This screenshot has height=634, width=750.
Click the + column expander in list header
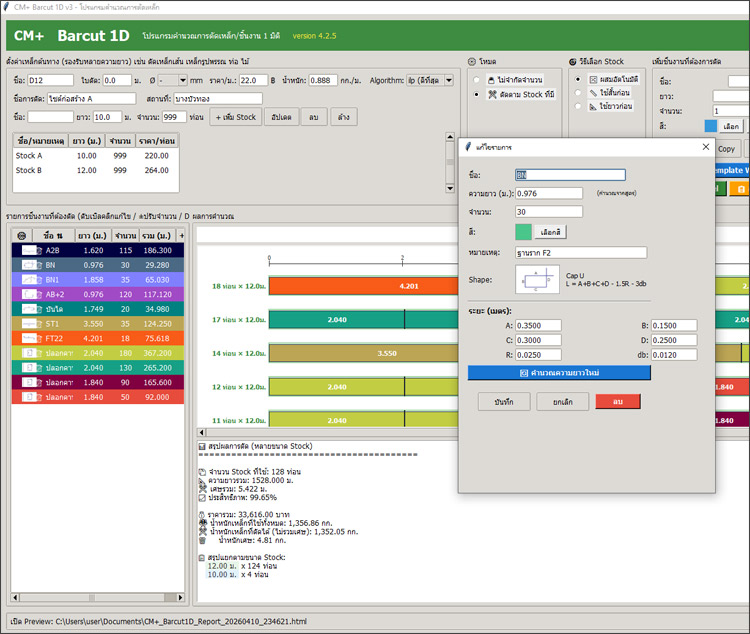coord(182,234)
